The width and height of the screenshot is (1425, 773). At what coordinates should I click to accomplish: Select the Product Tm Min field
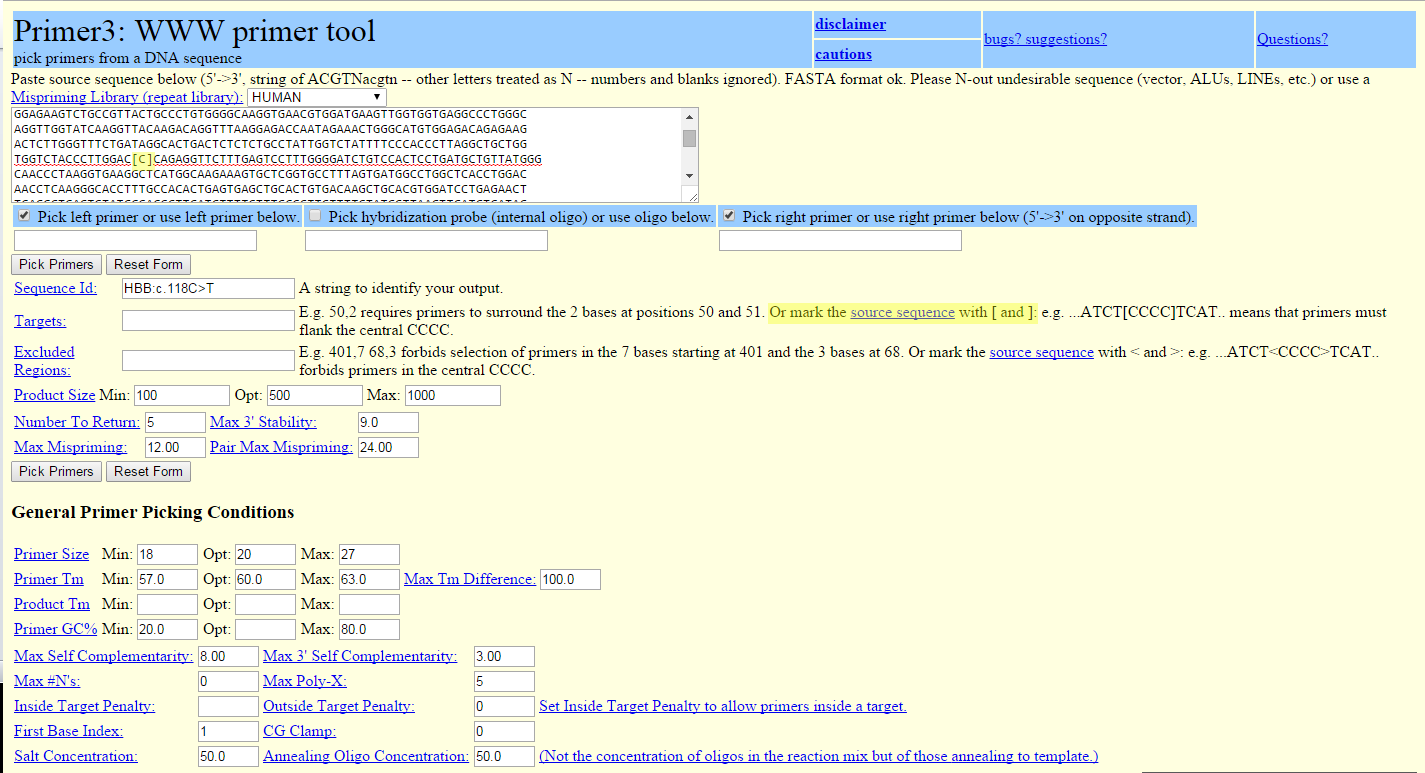pos(167,604)
